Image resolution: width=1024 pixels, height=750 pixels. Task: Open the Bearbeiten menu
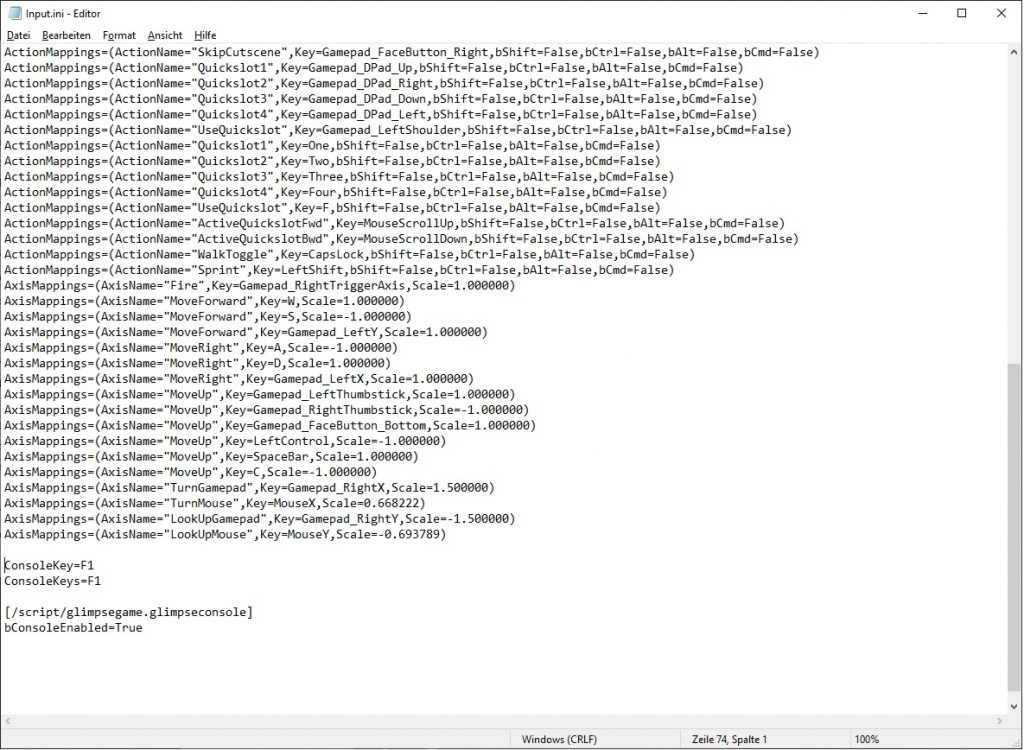(x=66, y=35)
